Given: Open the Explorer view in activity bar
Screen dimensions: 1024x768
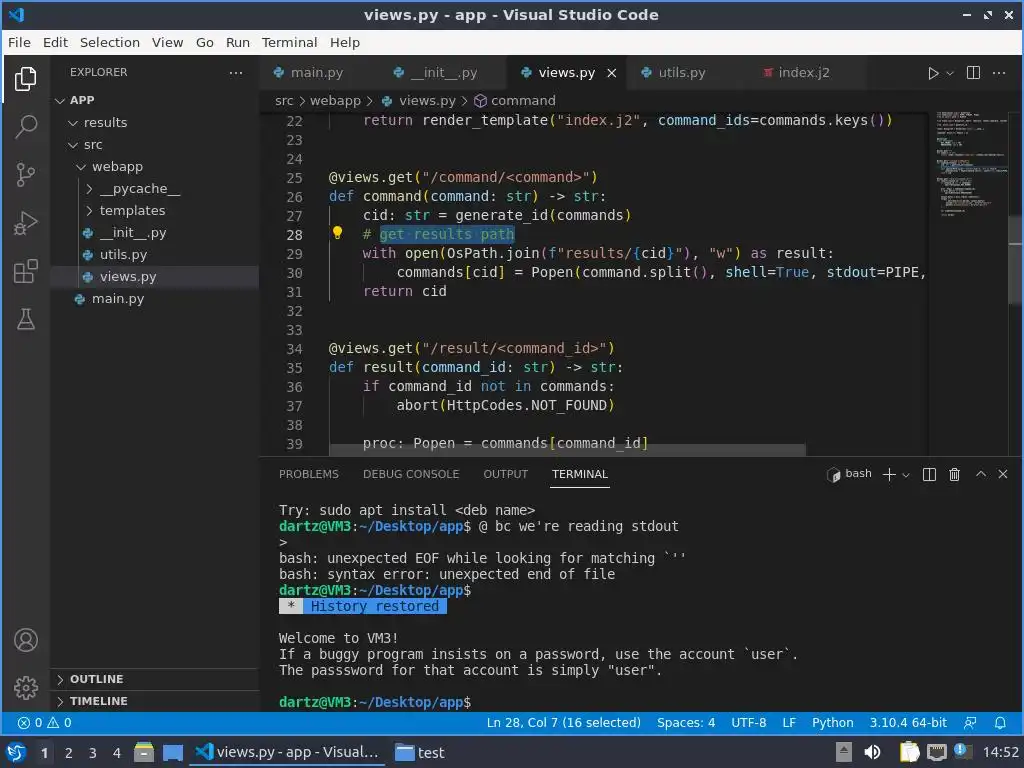Looking at the screenshot, I should tap(25, 79).
